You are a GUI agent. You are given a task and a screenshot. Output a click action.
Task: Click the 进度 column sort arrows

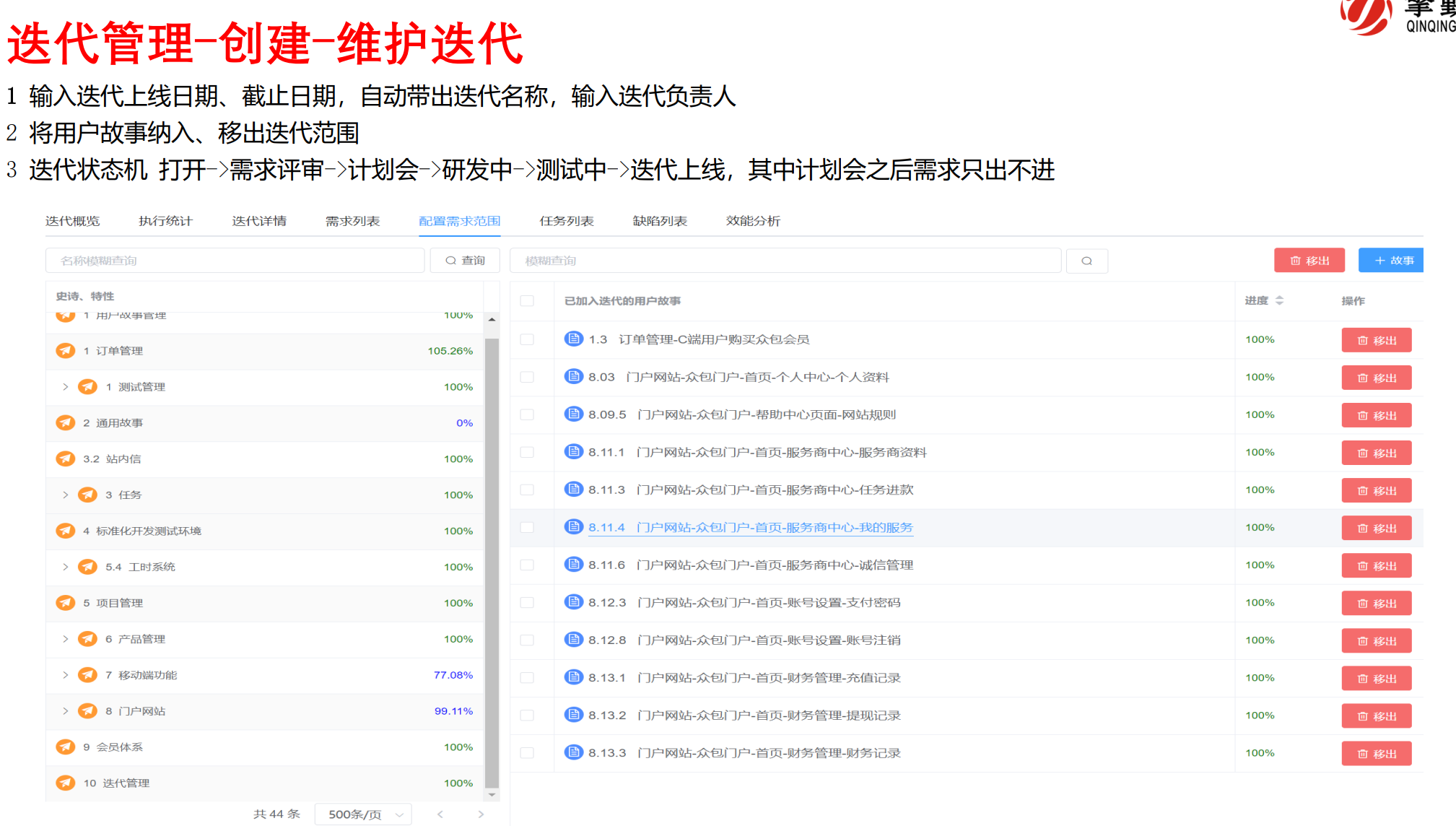click(x=1279, y=300)
